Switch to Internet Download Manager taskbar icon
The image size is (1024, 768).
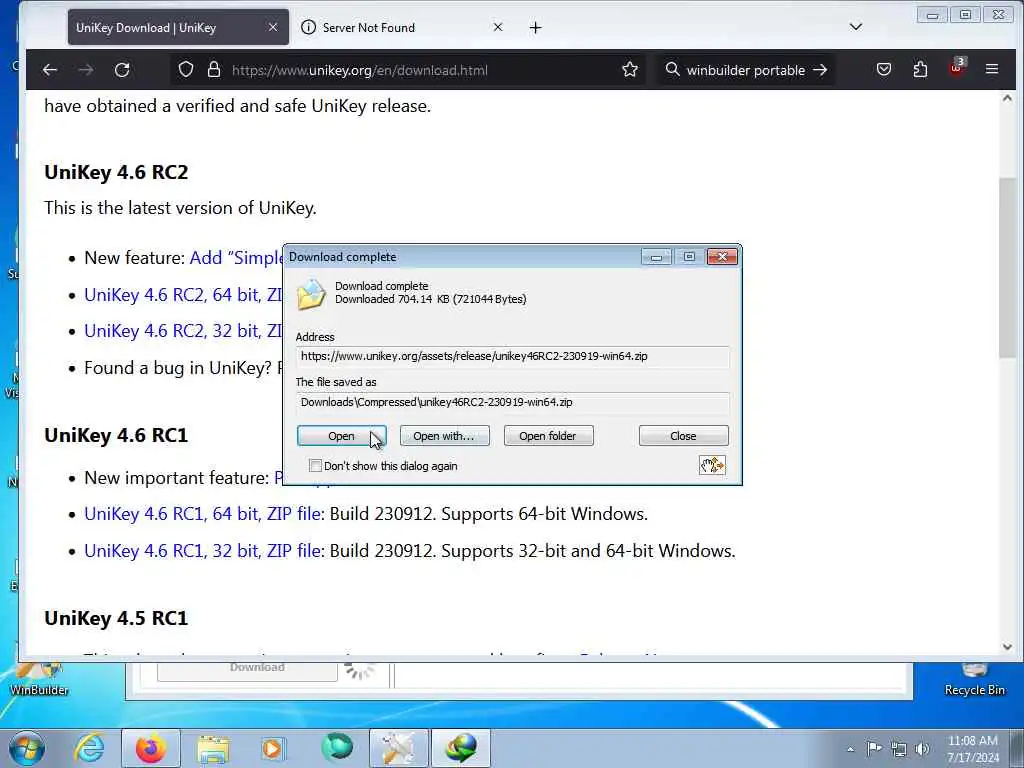click(461, 748)
